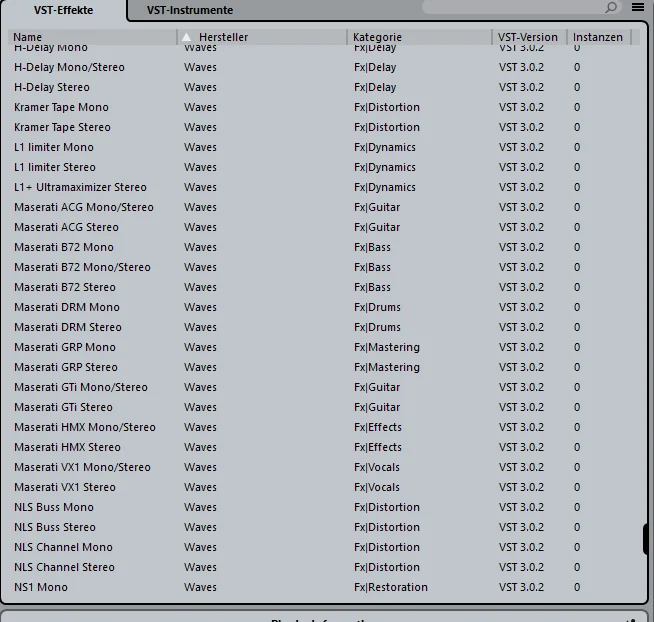Screen dimensions: 654x622
Task: Select L1 limiter Mono row
Action: pyautogui.click(x=324, y=147)
